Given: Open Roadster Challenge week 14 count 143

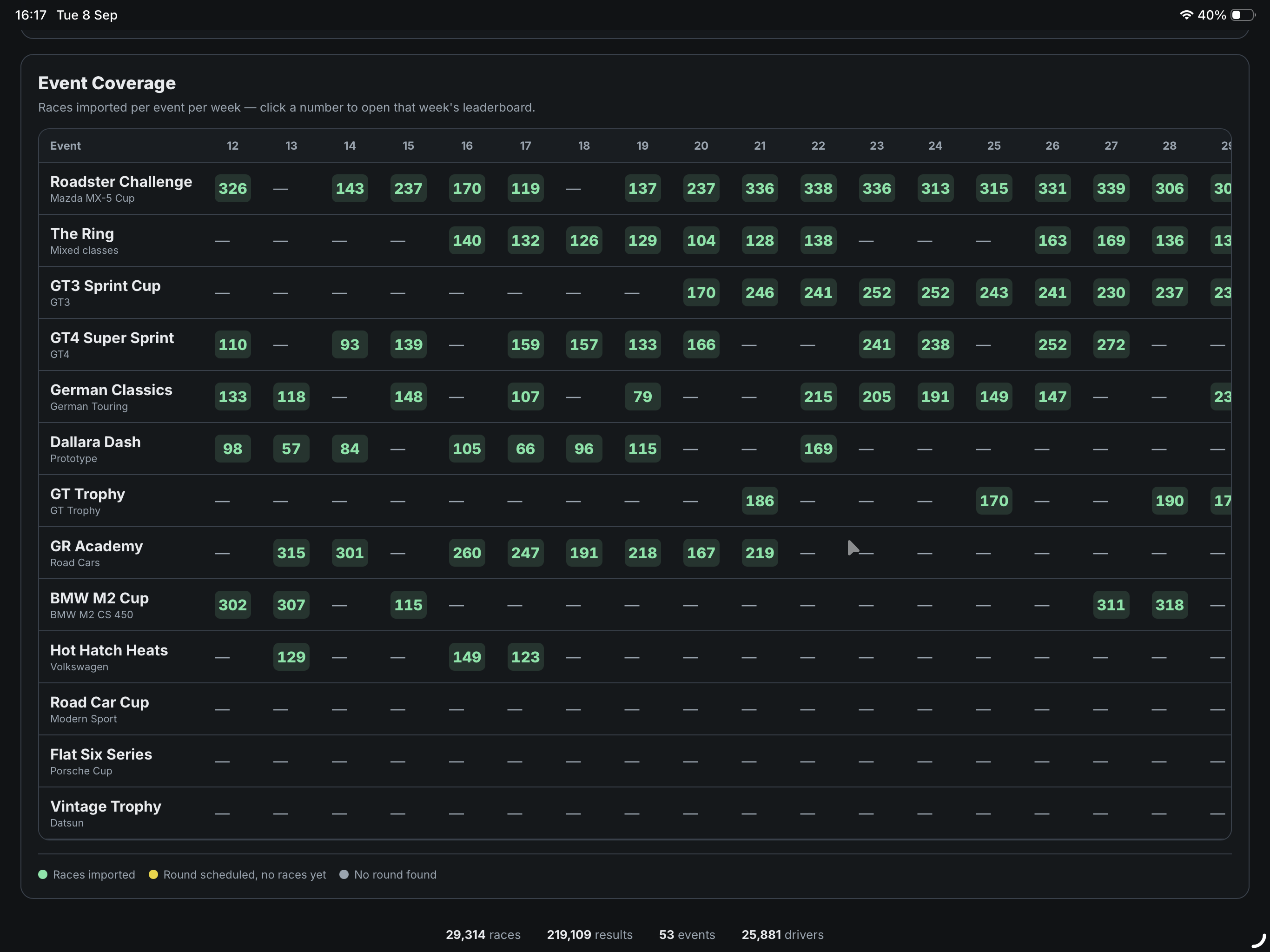Looking at the screenshot, I should 350,188.
